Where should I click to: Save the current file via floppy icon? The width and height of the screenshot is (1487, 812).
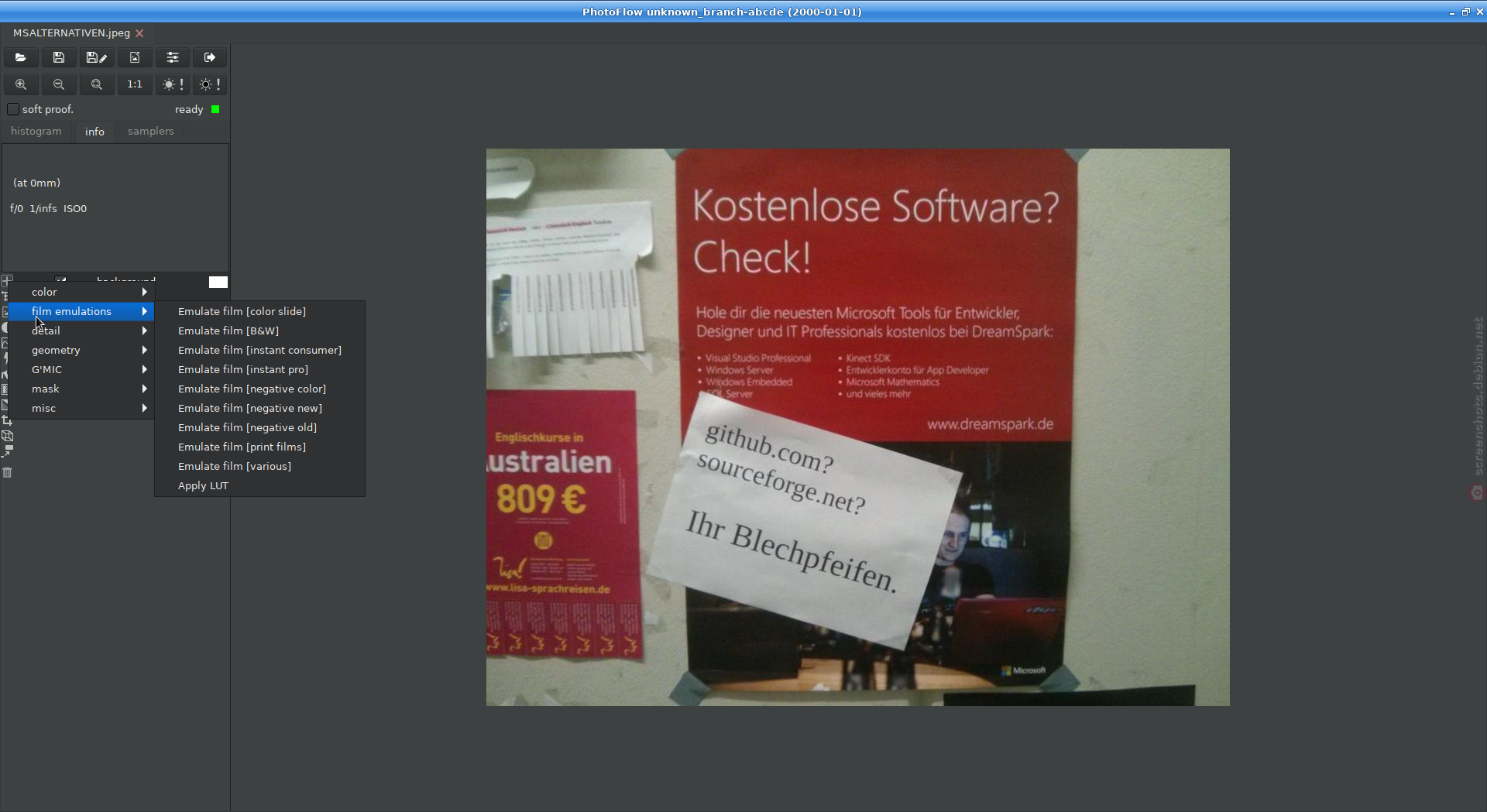[x=59, y=57]
